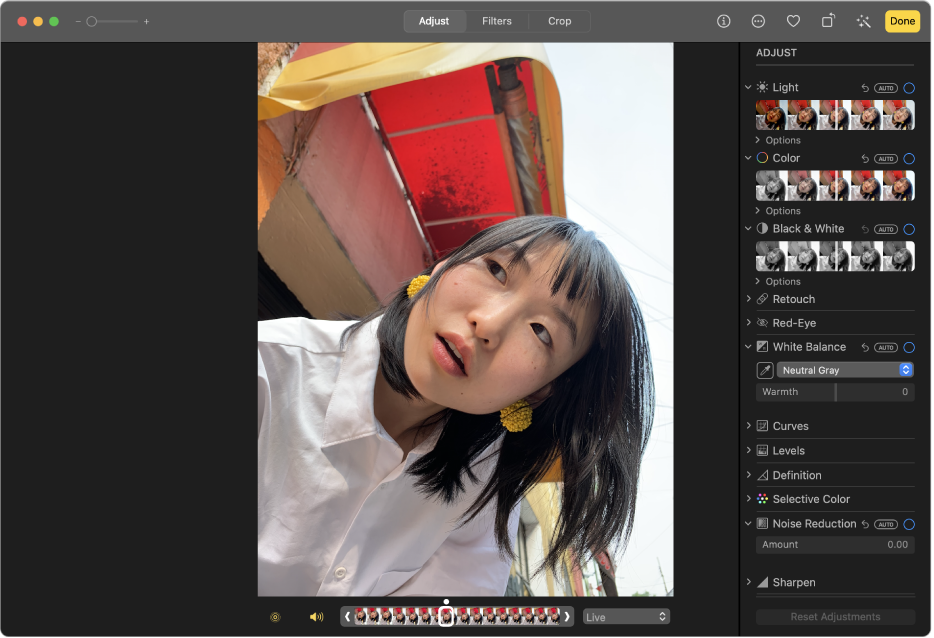The height and width of the screenshot is (638, 934).
Task: Toggle the Light adjustment circle on
Action: [909, 88]
